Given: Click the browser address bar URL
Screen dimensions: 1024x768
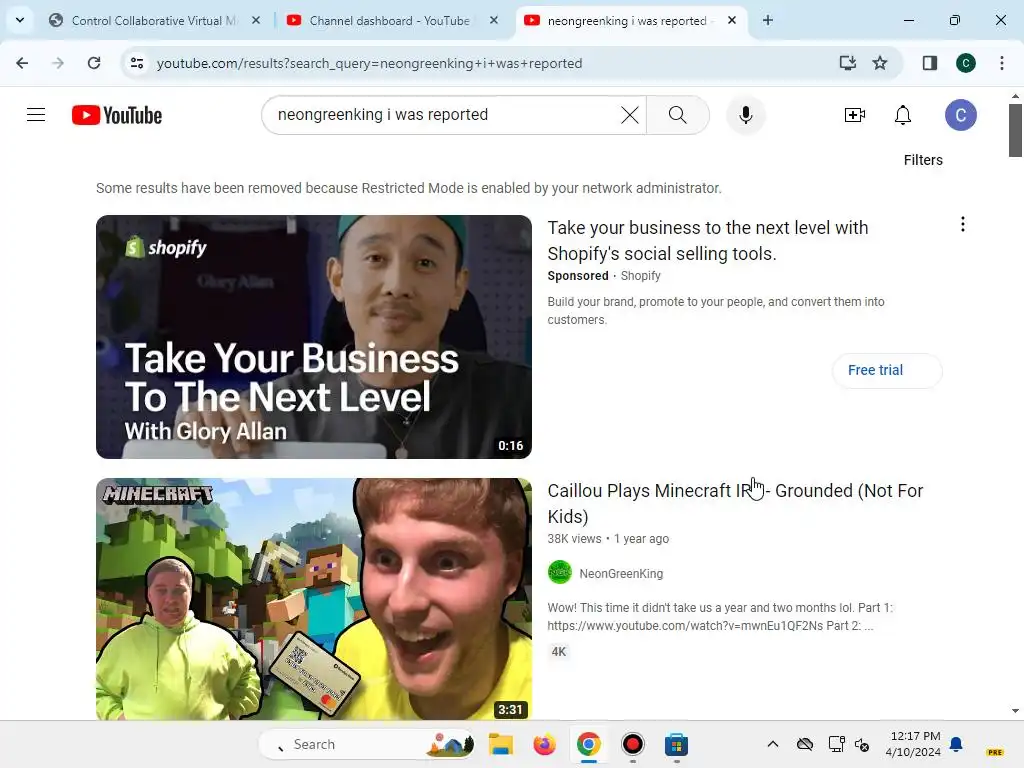Looking at the screenshot, I should 369,63.
